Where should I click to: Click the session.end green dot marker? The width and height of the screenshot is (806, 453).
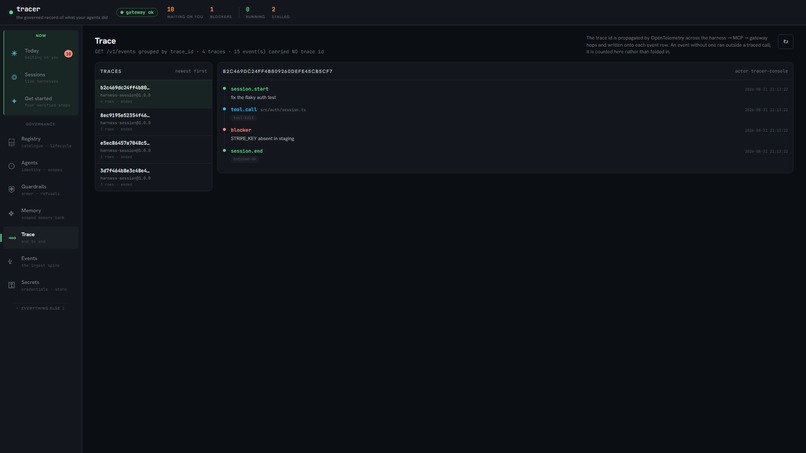[224, 151]
